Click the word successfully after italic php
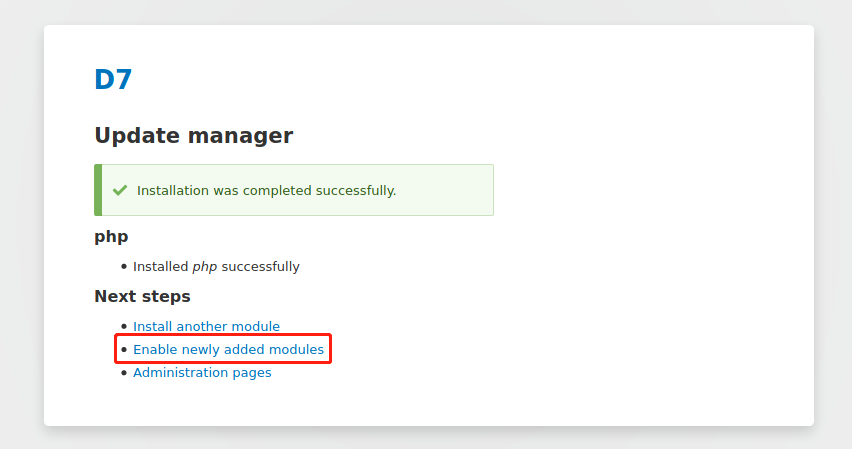Screen dimensions: 852x449 [x=261, y=267]
